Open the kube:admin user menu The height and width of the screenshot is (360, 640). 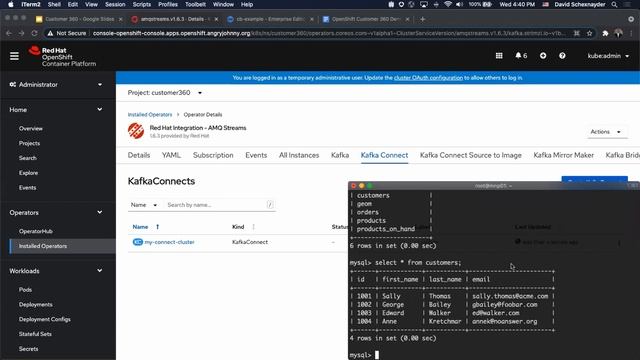point(608,56)
